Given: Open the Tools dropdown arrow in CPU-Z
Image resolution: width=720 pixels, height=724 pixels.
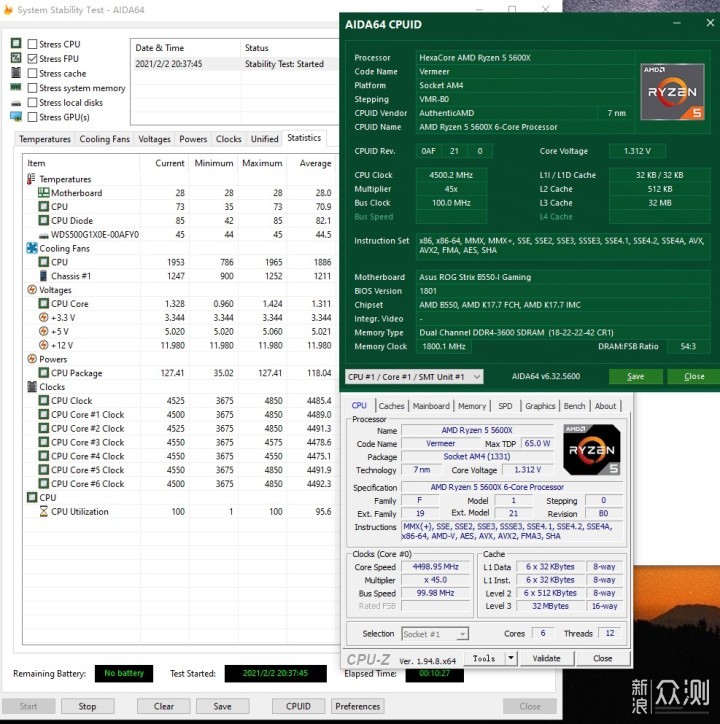Looking at the screenshot, I should click(511, 658).
